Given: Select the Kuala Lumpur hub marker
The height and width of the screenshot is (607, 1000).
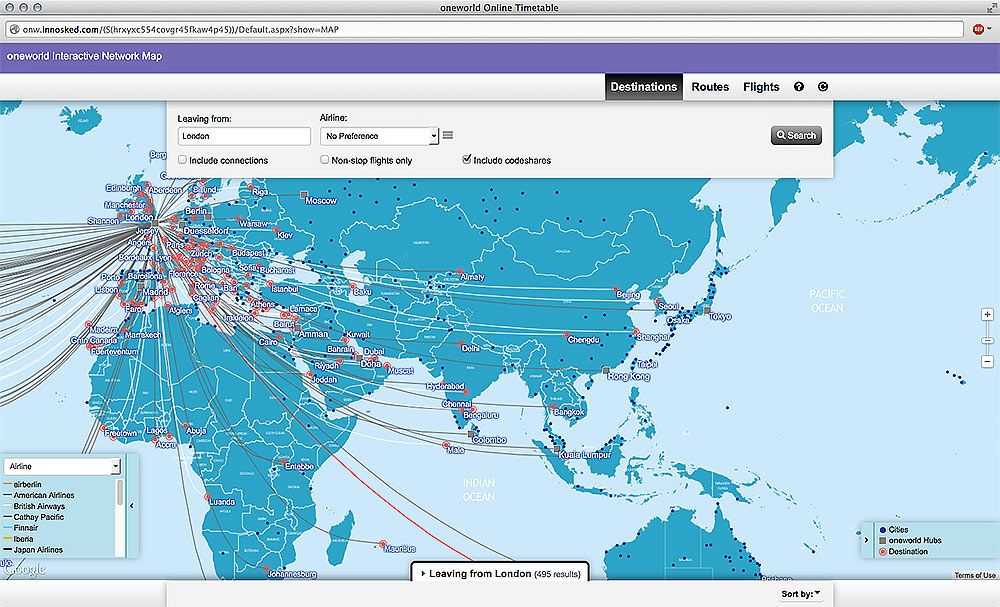Looking at the screenshot, I should pyautogui.click(x=557, y=449).
